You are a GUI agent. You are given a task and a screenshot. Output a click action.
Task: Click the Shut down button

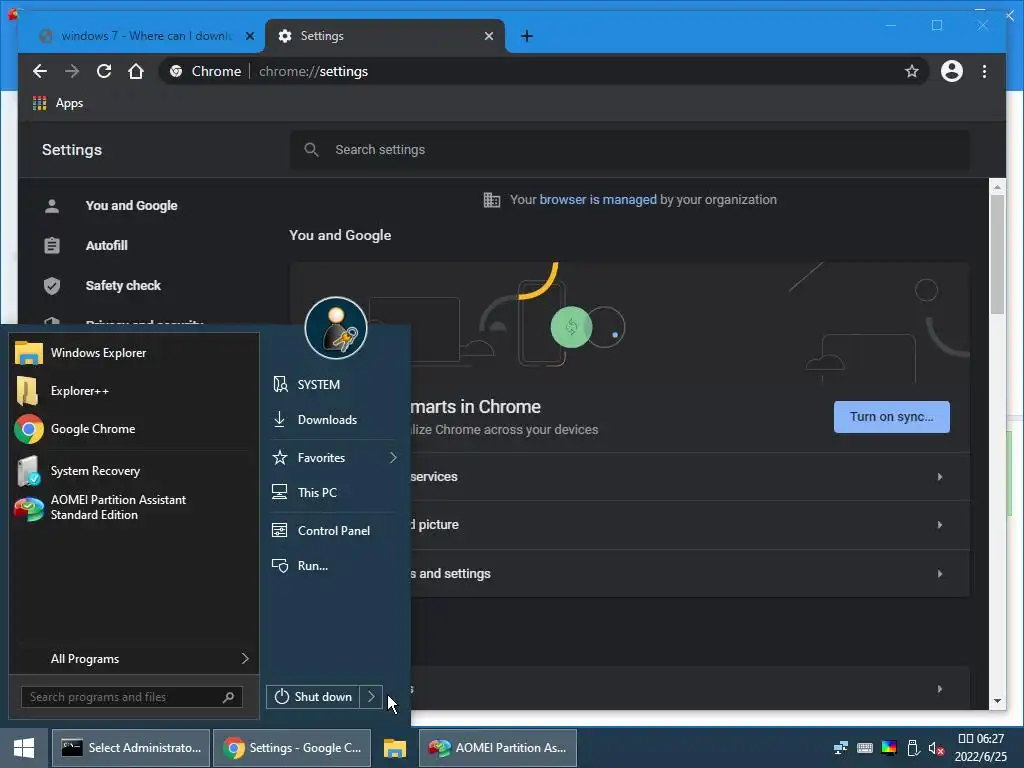313,697
